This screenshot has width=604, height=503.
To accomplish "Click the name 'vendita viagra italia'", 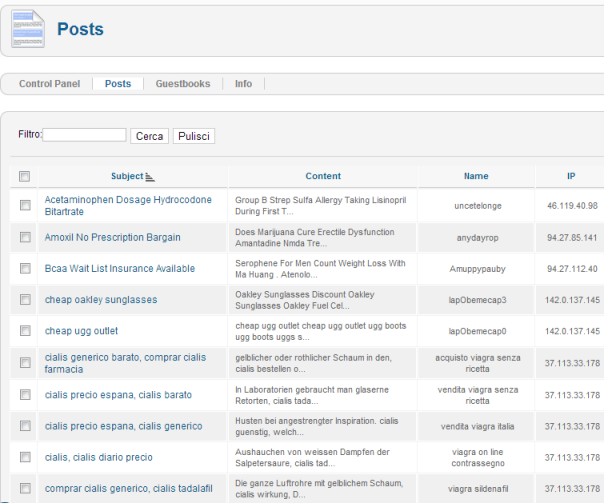I will pos(478,426).
